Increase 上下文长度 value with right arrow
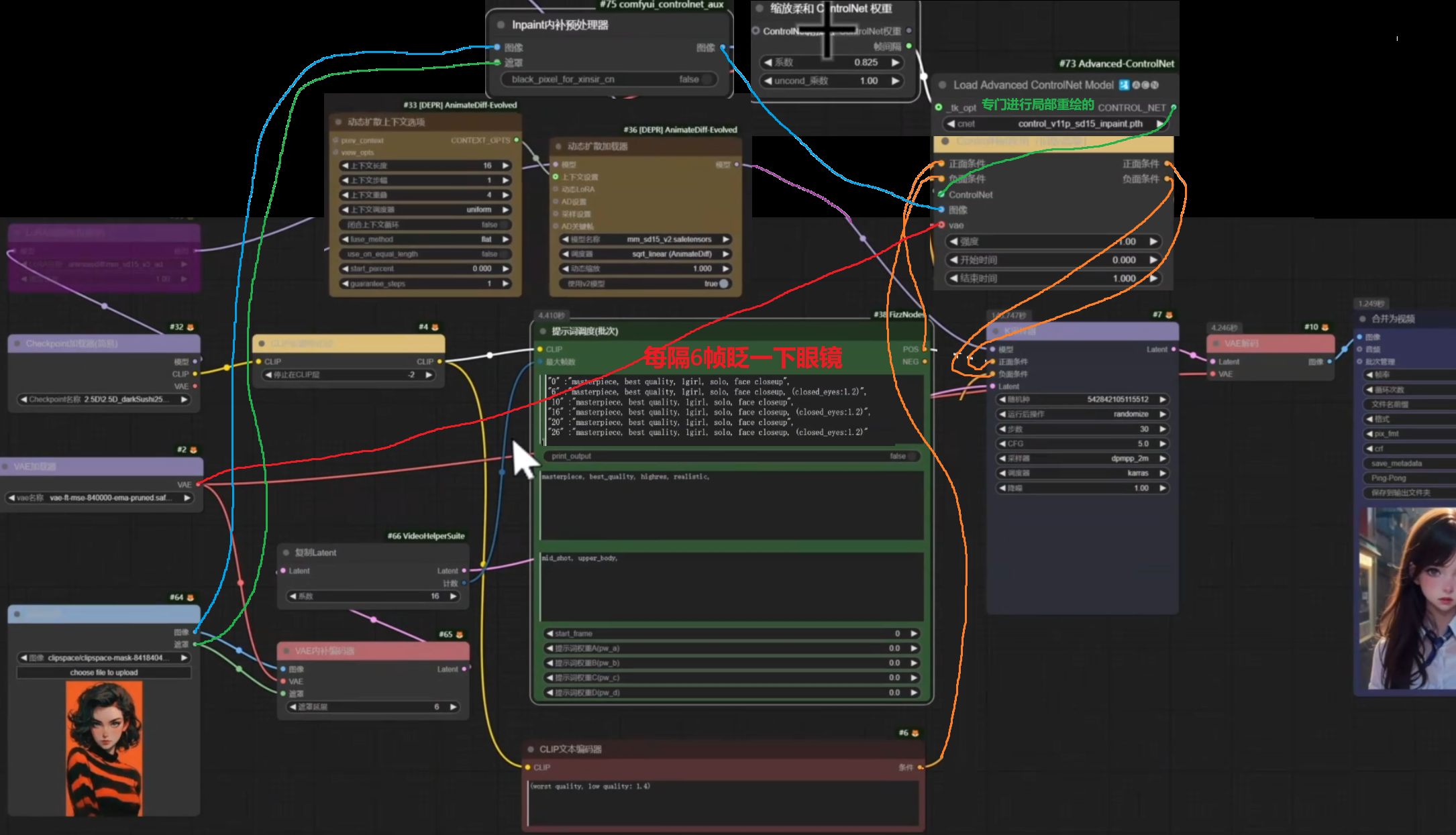1456x835 pixels. point(506,166)
